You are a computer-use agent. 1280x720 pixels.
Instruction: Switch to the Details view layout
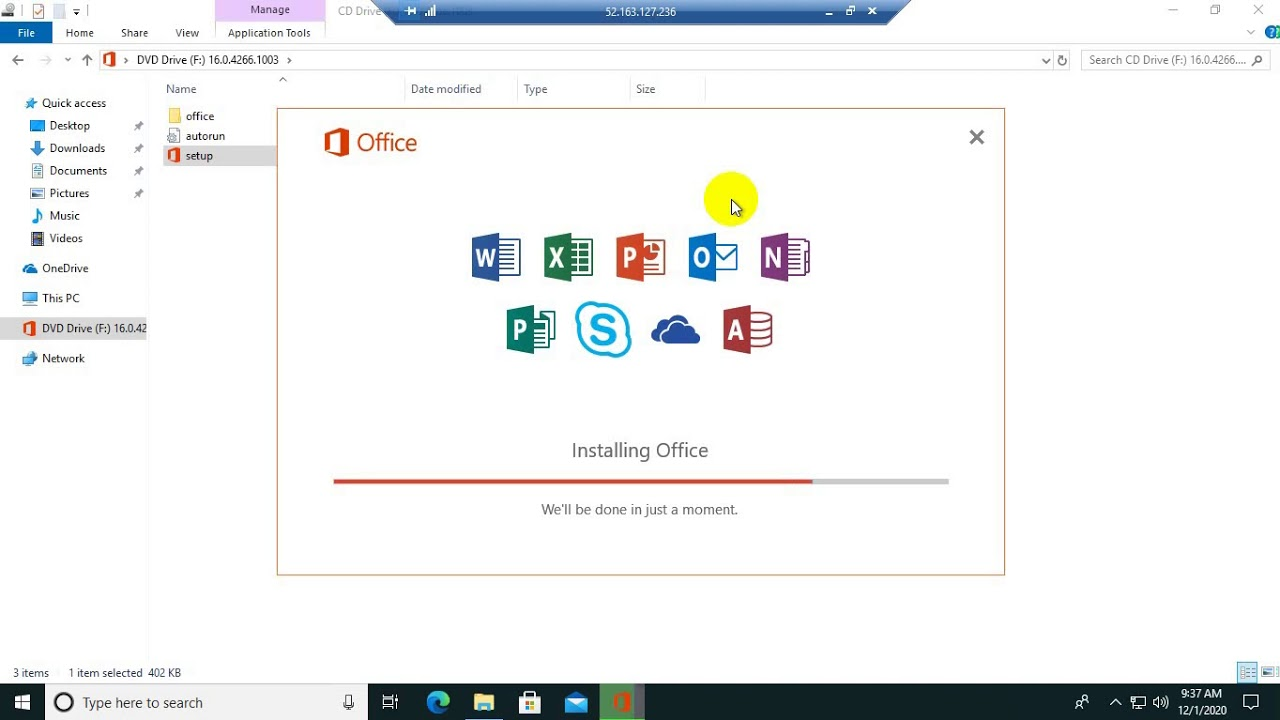click(1247, 672)
